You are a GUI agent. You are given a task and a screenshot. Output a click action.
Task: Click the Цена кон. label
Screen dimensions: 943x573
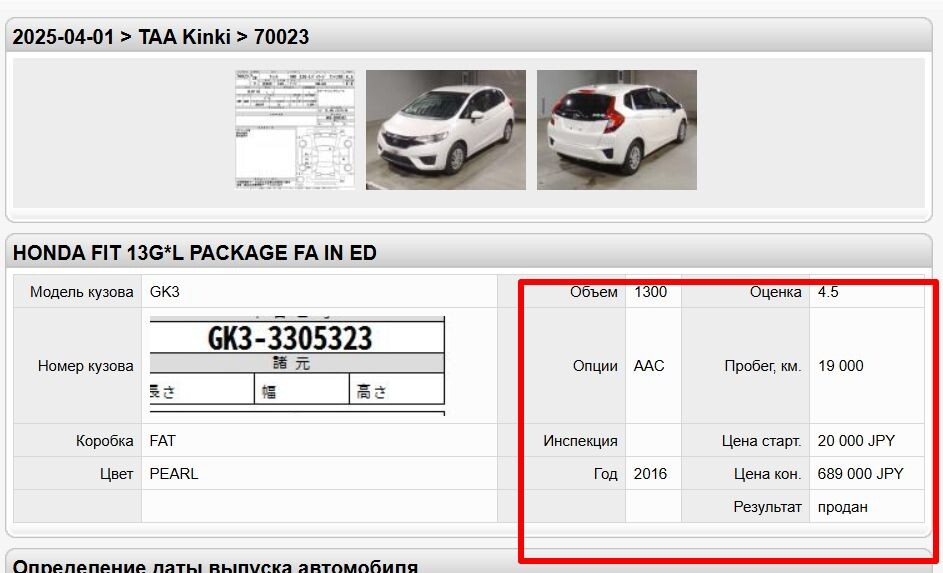coord(768,474)
